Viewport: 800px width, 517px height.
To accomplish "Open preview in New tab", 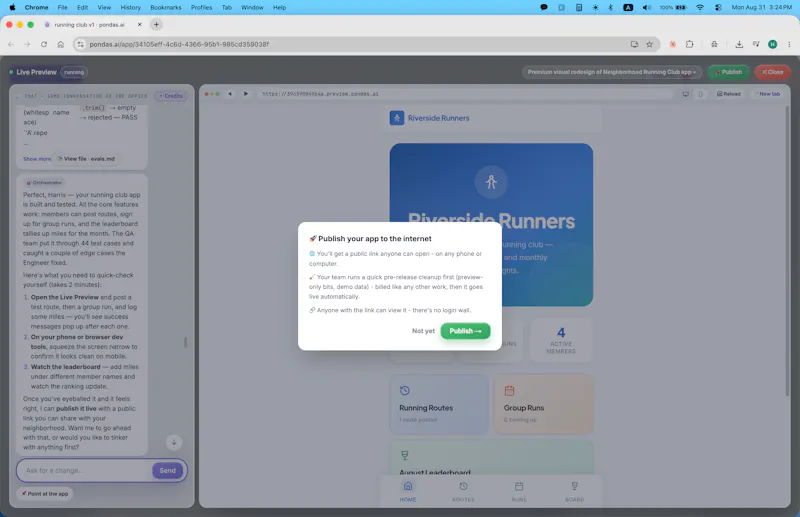I will point(767,94).
